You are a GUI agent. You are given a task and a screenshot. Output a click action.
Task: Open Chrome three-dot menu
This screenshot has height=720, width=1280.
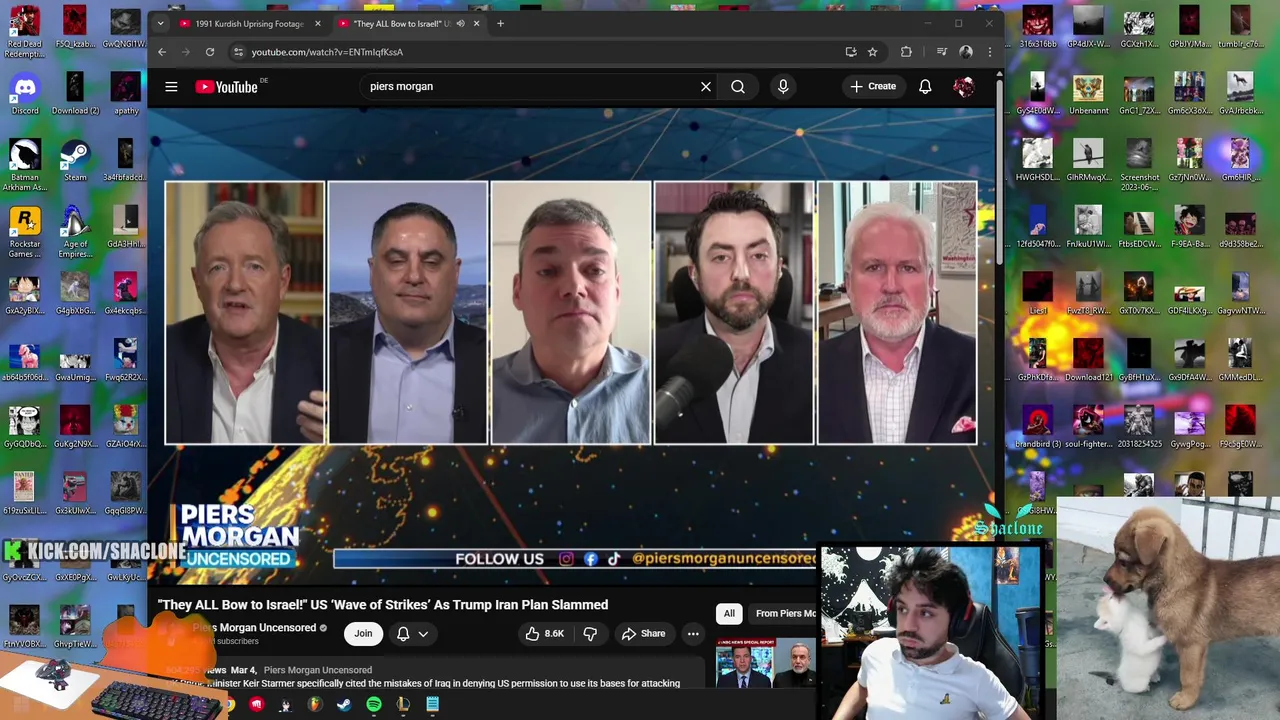tap(990, 52)
